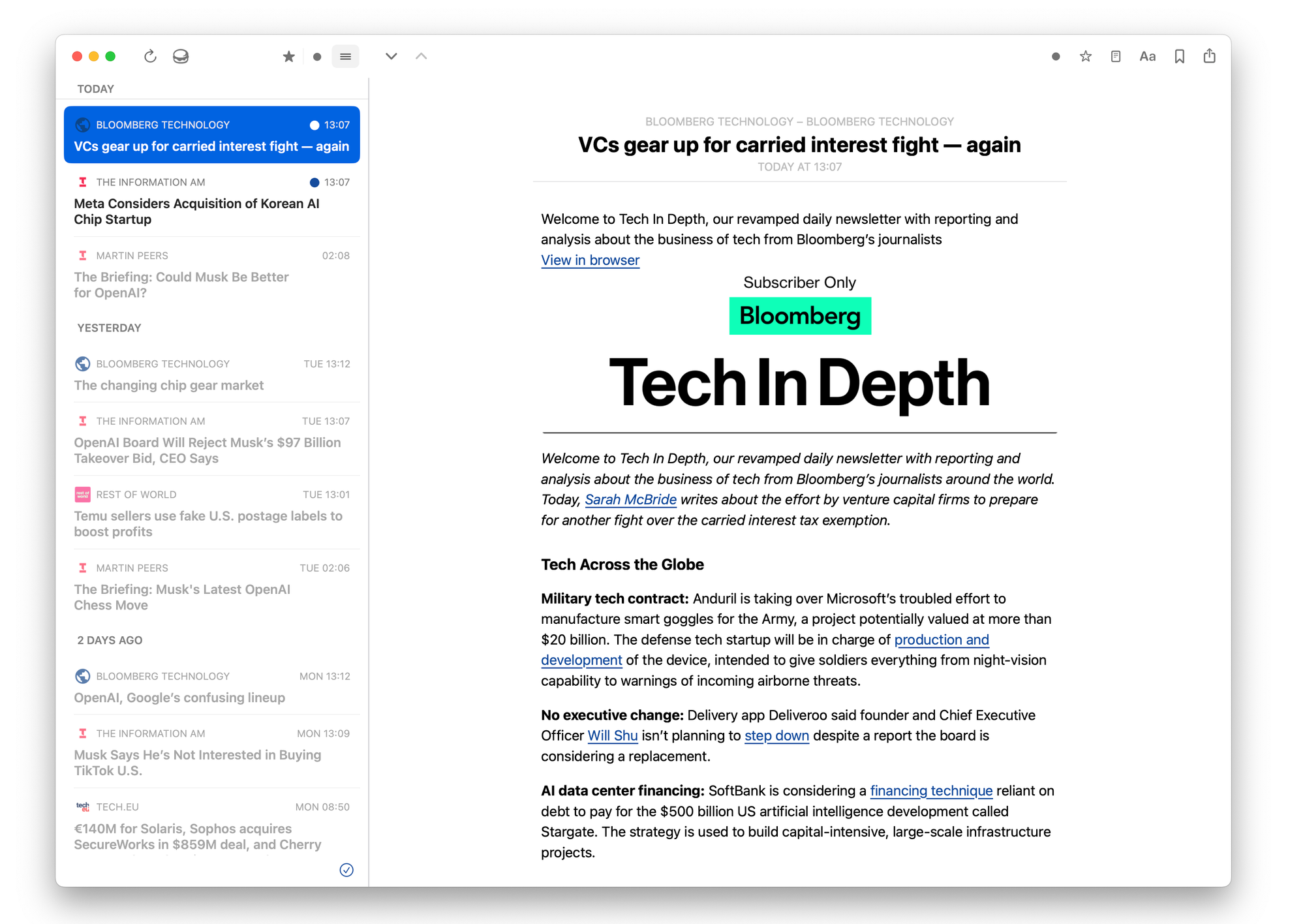This screenshot has width=1305, height=924.
Task: Open the Sarah McBride link
Action: click(630, 499)
